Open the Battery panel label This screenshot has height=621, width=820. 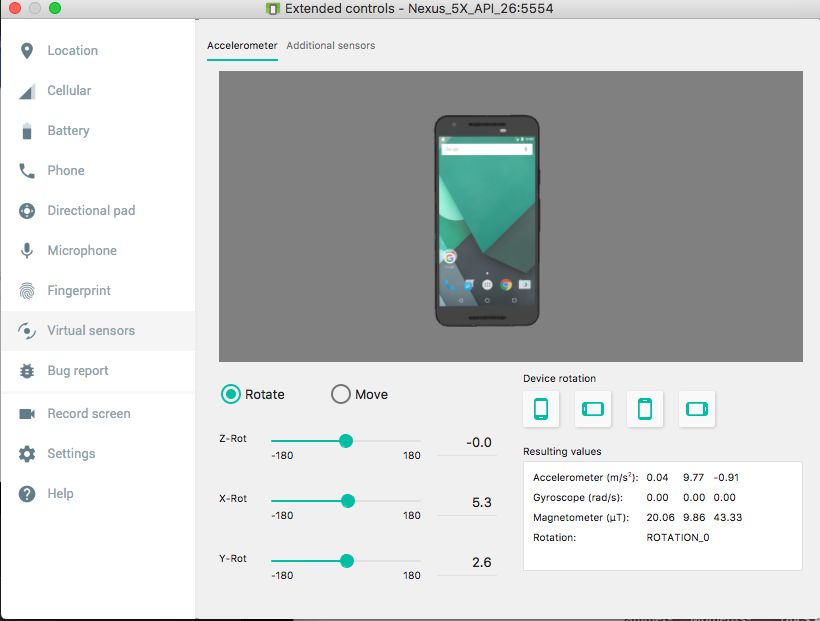point(69,131)
